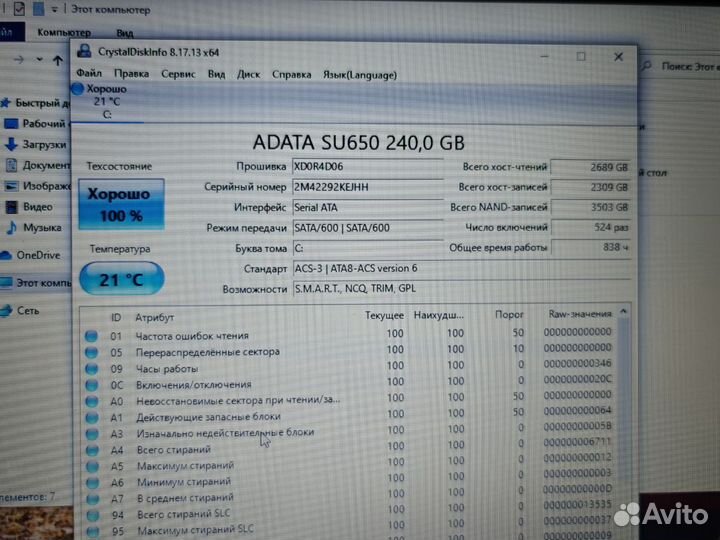Click the status dot for attribute 01
Image resolution: width=720 pixels, height=540 pixels.
click(x=91, y=336)
